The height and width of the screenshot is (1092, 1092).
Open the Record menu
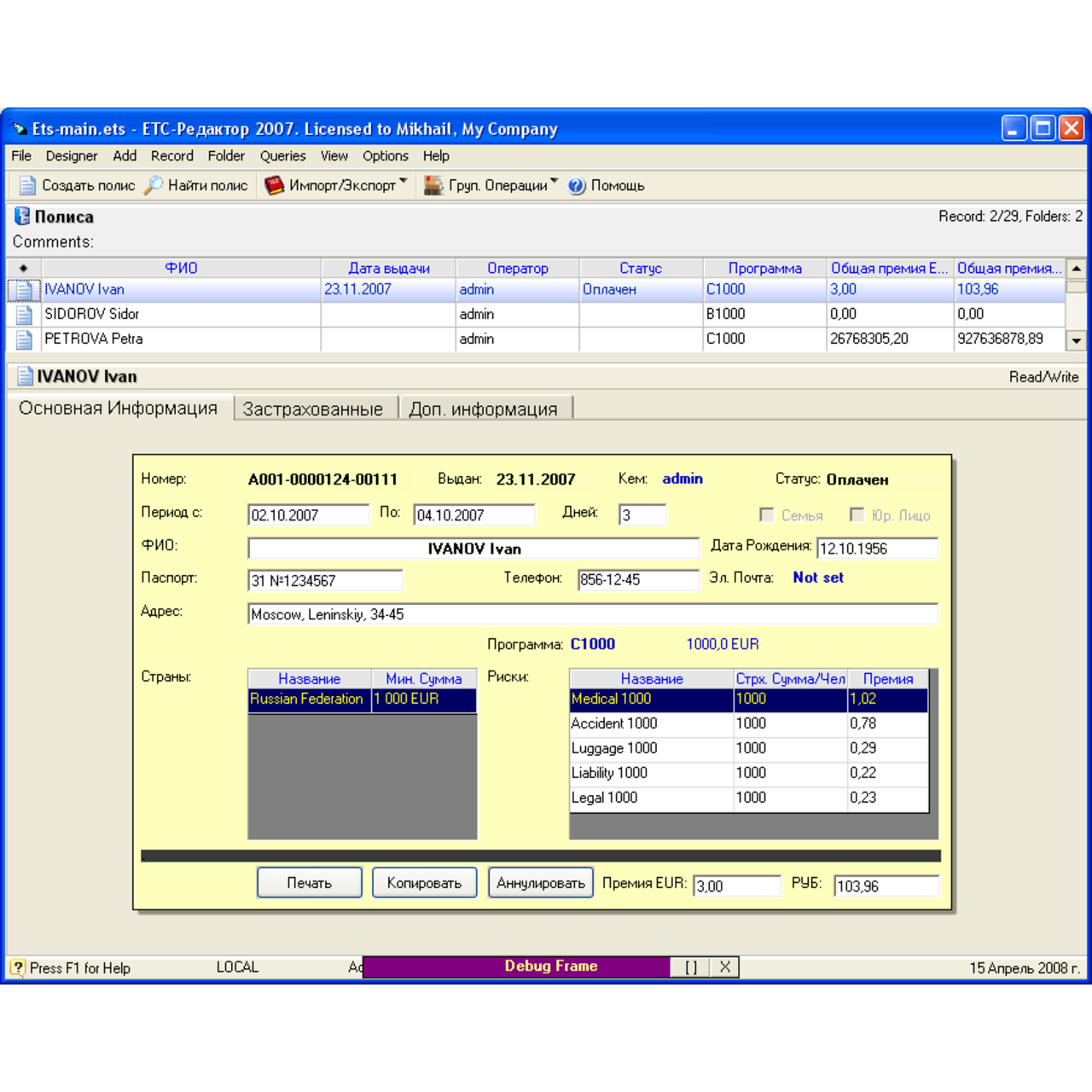point(172,156)
